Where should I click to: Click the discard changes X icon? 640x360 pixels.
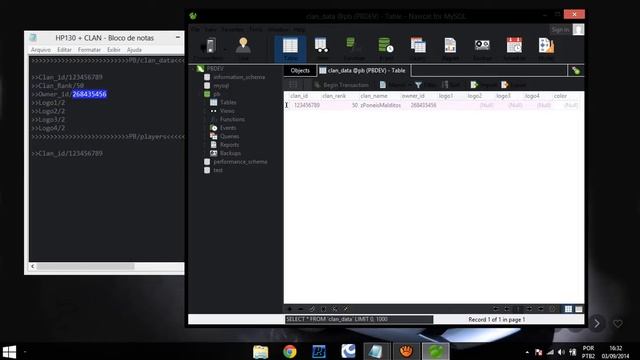coord(323,309)
